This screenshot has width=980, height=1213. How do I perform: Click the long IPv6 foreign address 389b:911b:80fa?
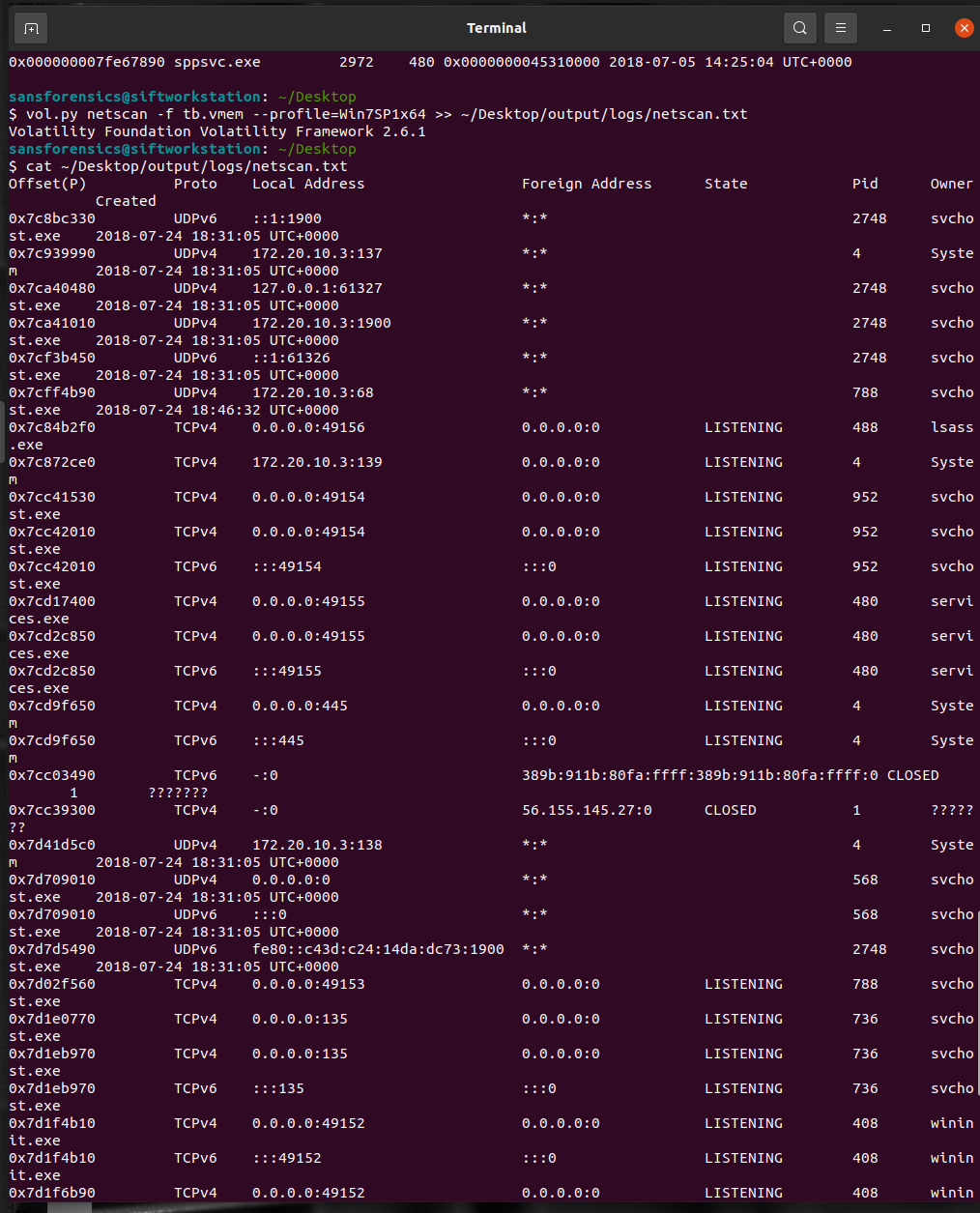701,775
